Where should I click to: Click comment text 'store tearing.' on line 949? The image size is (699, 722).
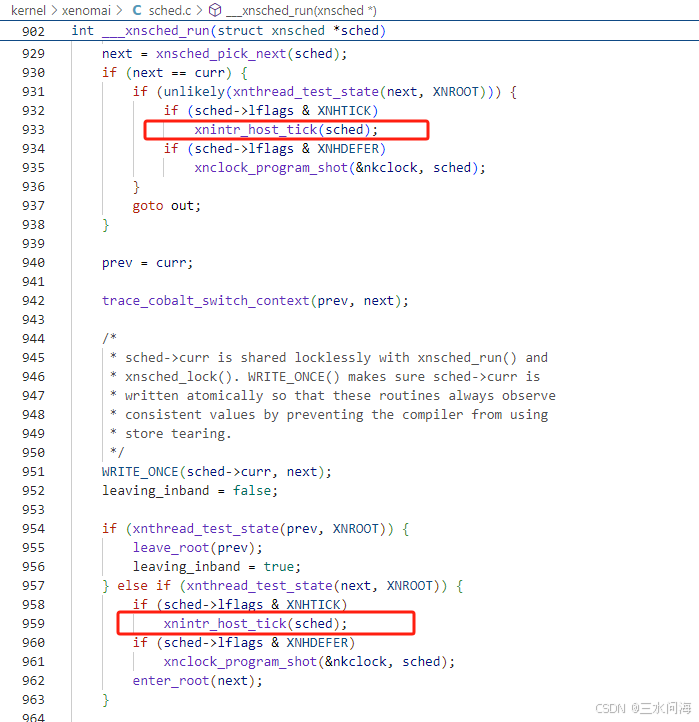[x=178, y=434]
